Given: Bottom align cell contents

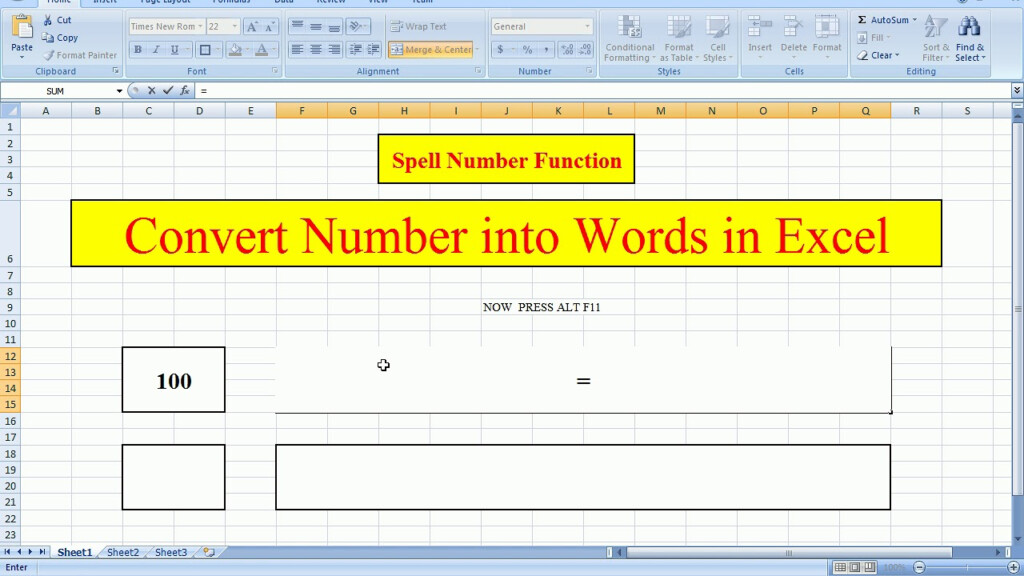Looking at the screenshot, I should [334, 27].
